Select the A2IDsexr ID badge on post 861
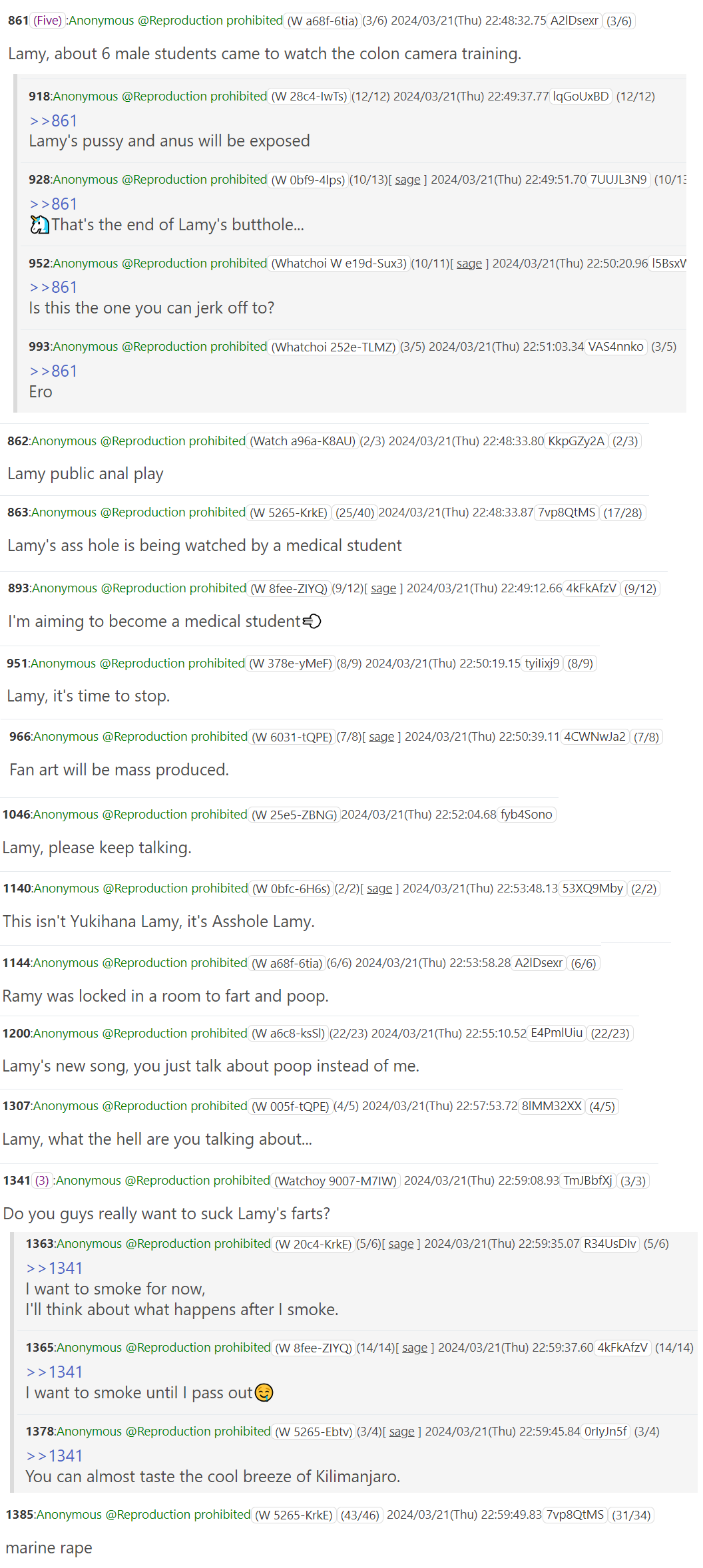 pos(575,21)
